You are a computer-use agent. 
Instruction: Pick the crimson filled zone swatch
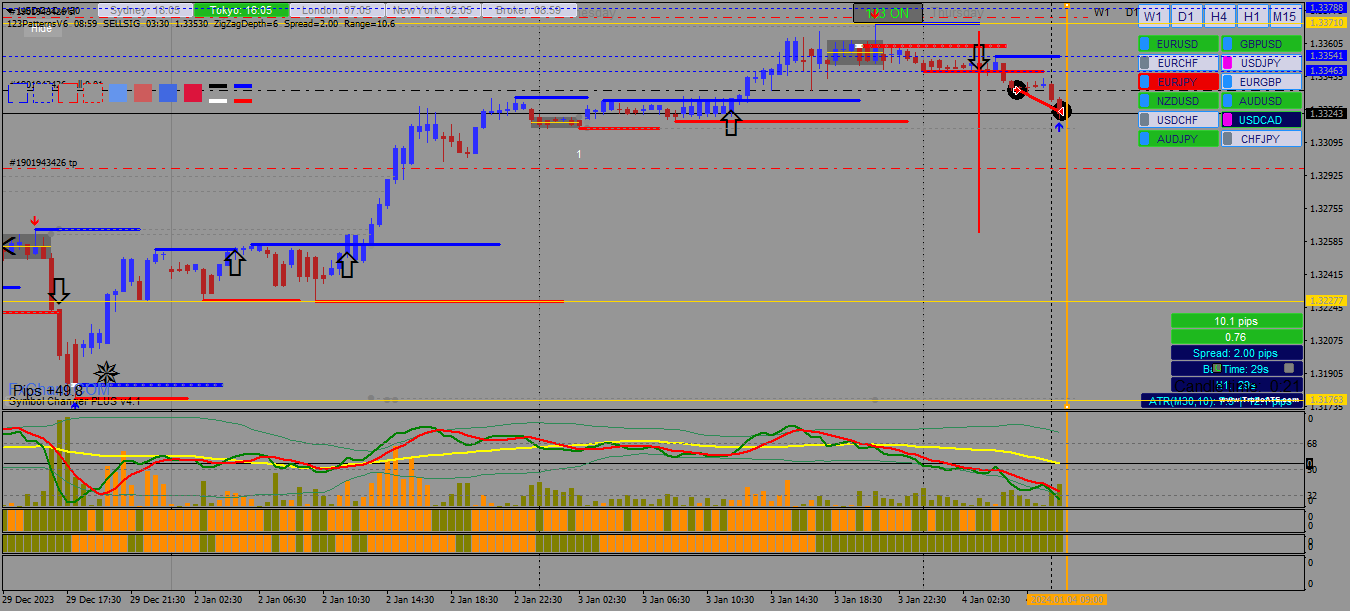coord(193,93)
